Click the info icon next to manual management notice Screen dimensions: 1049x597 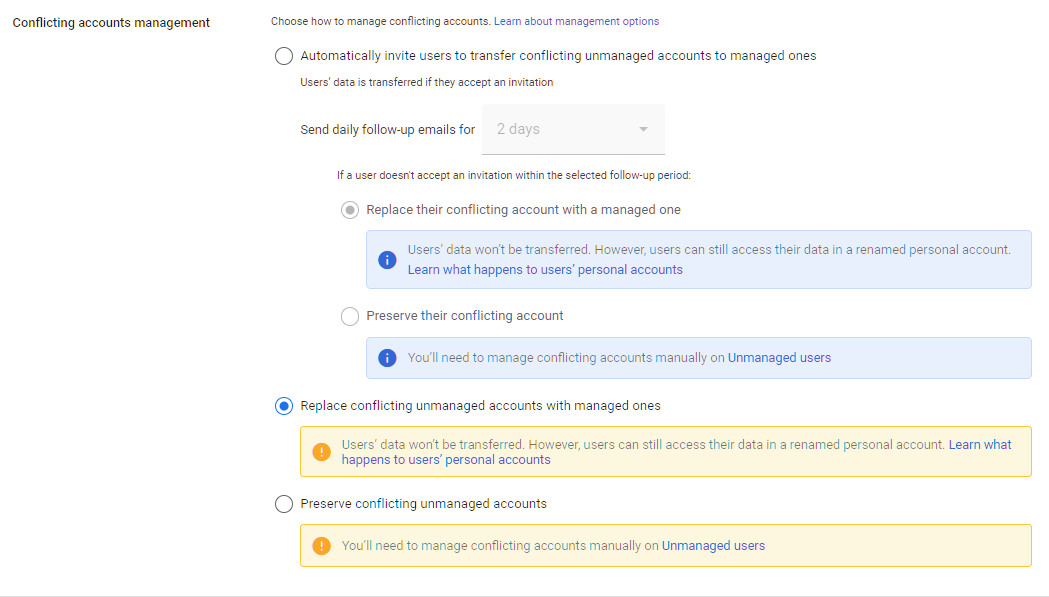(387, 357)
